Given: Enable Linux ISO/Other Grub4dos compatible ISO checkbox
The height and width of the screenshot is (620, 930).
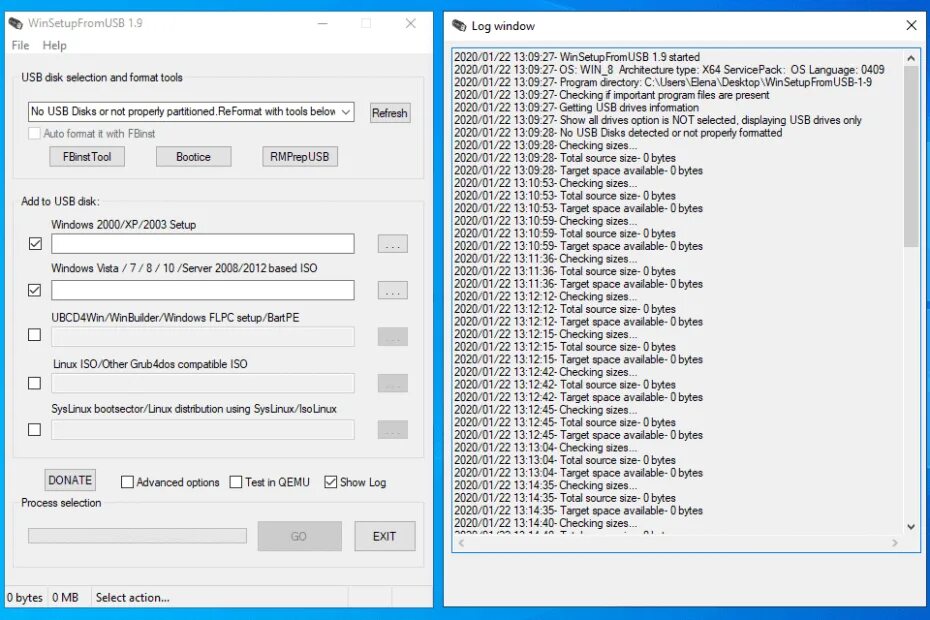Looking at the screenshot, I should pos(34,383).
